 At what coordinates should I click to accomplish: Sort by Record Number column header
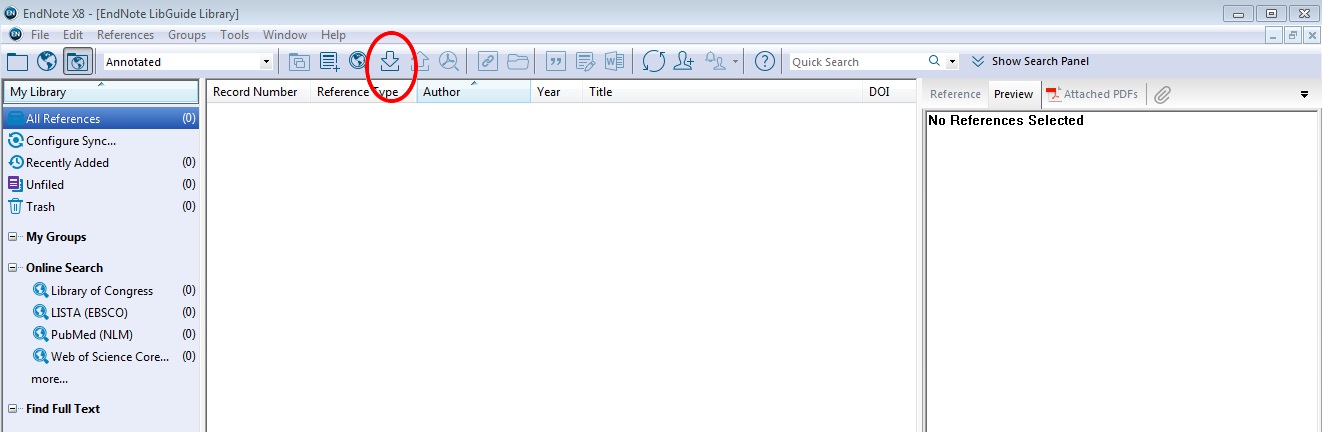tap(257, 92)
